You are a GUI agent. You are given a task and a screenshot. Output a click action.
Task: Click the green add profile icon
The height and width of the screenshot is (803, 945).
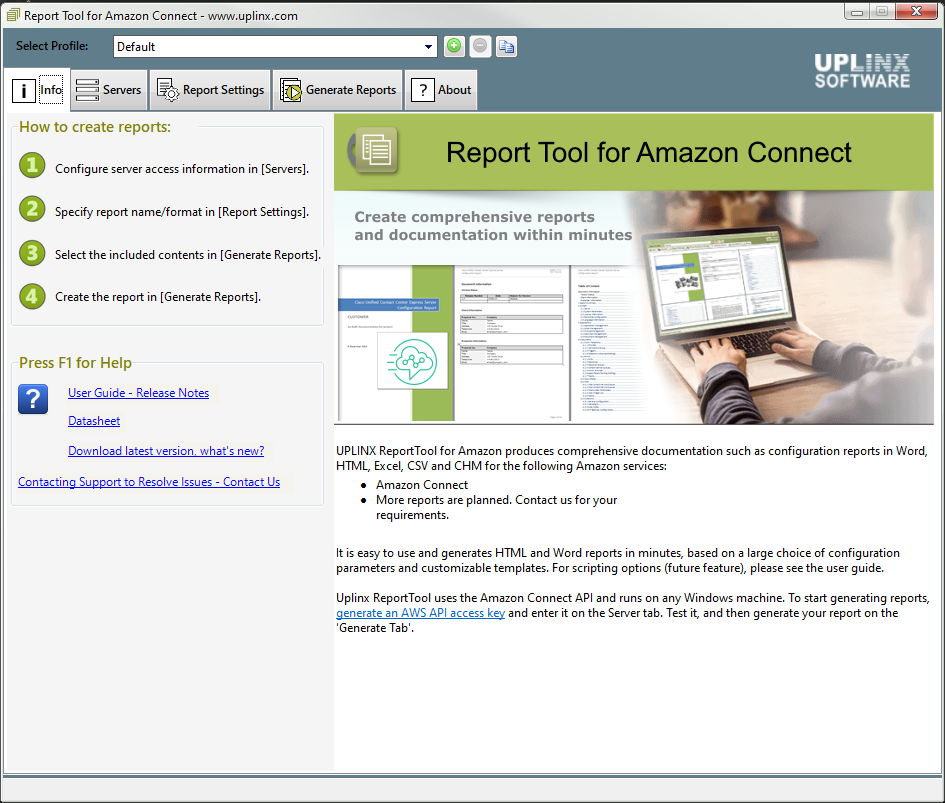point(454,46)
